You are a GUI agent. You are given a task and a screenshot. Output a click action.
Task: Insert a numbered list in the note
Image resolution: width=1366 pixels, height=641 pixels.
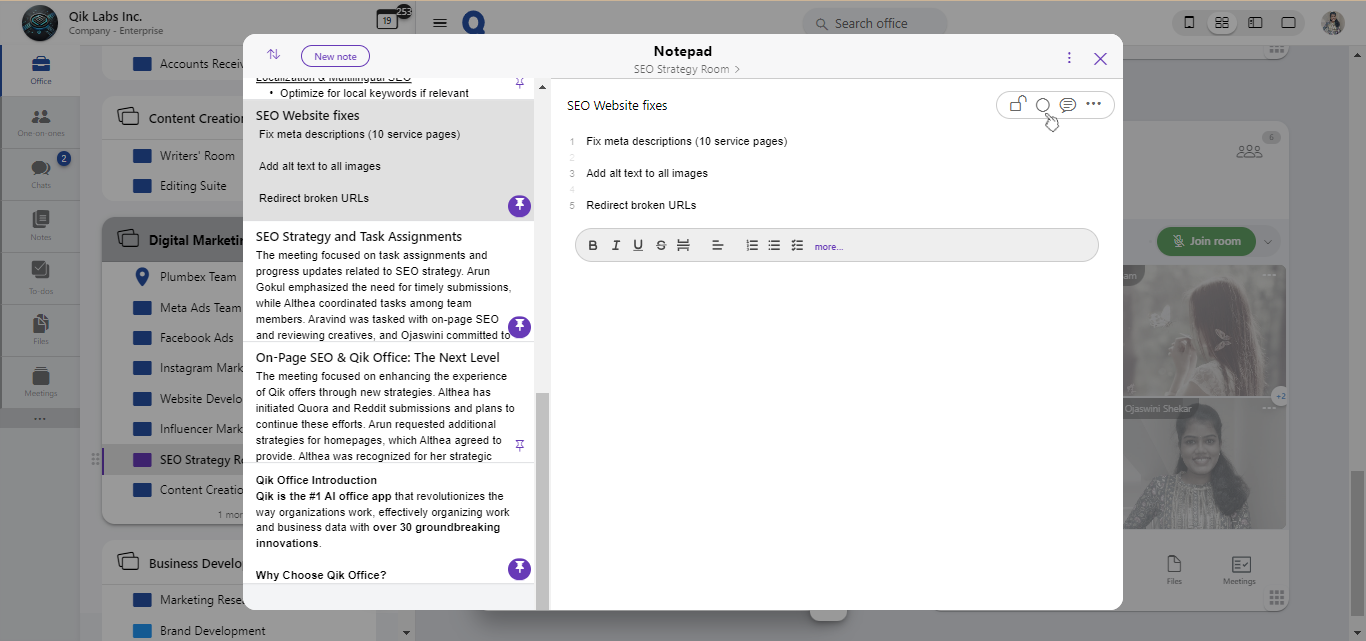click(x=752, y=246)
